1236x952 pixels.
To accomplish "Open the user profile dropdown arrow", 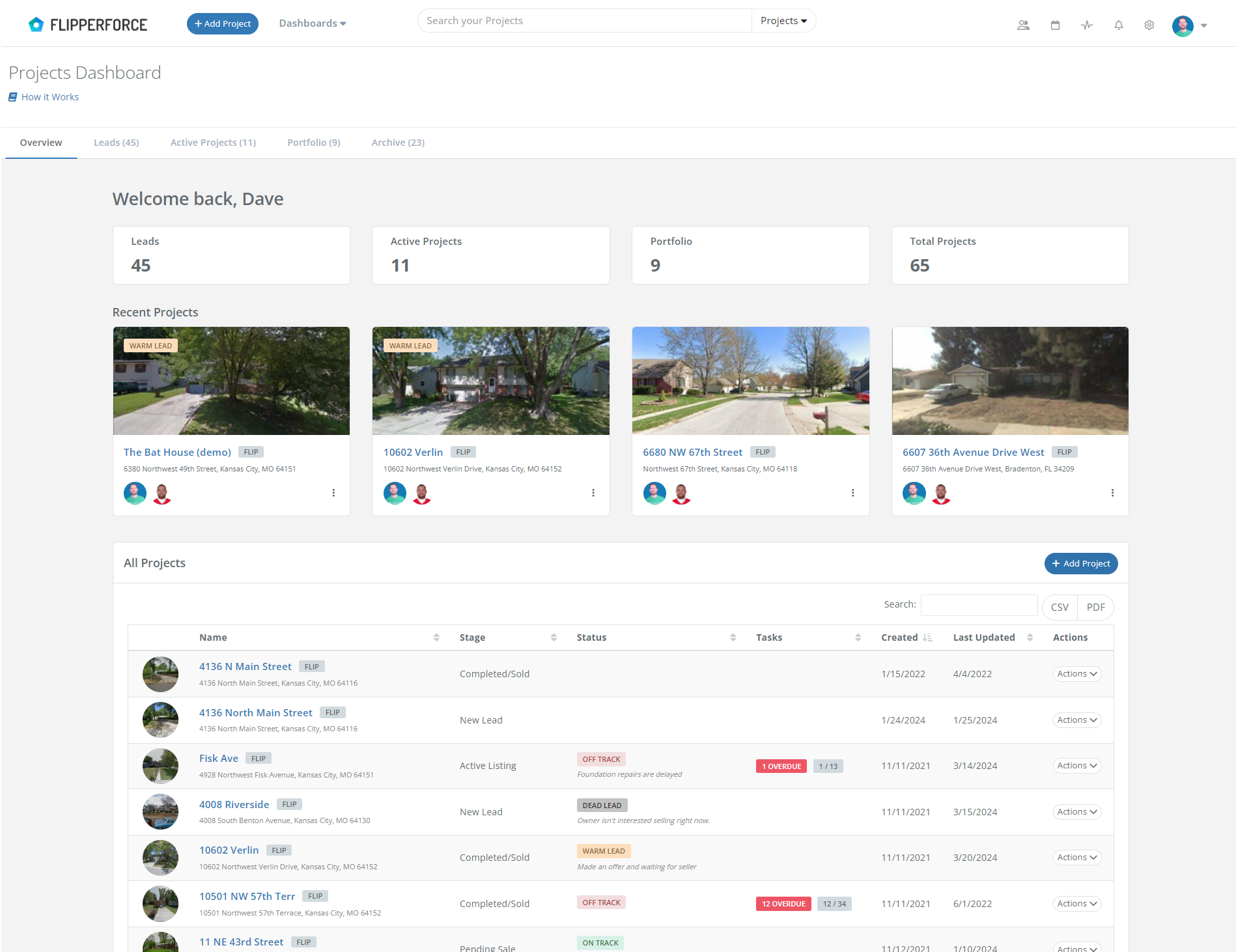I will point(1203,26).
